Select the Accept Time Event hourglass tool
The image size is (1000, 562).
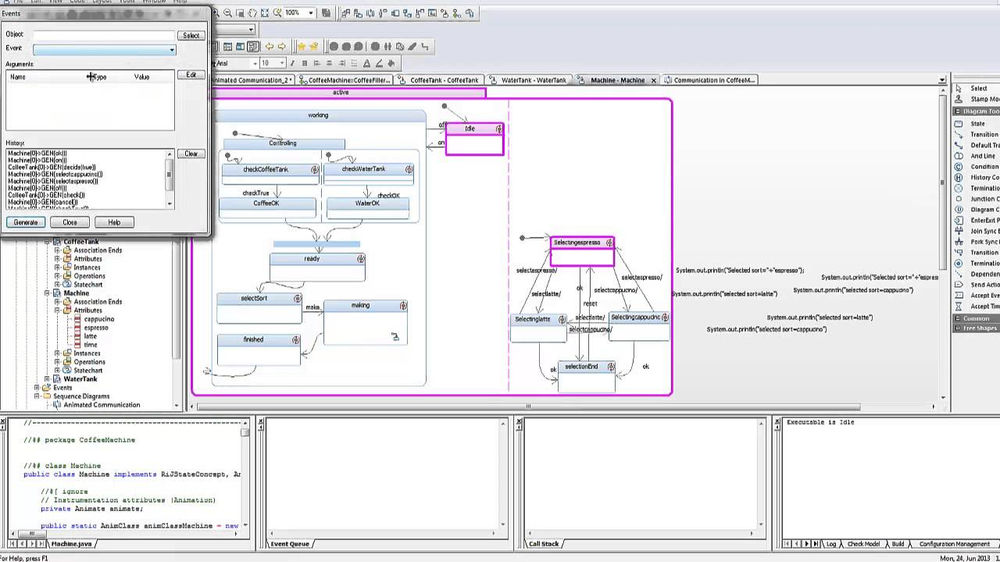pos(976,306)
